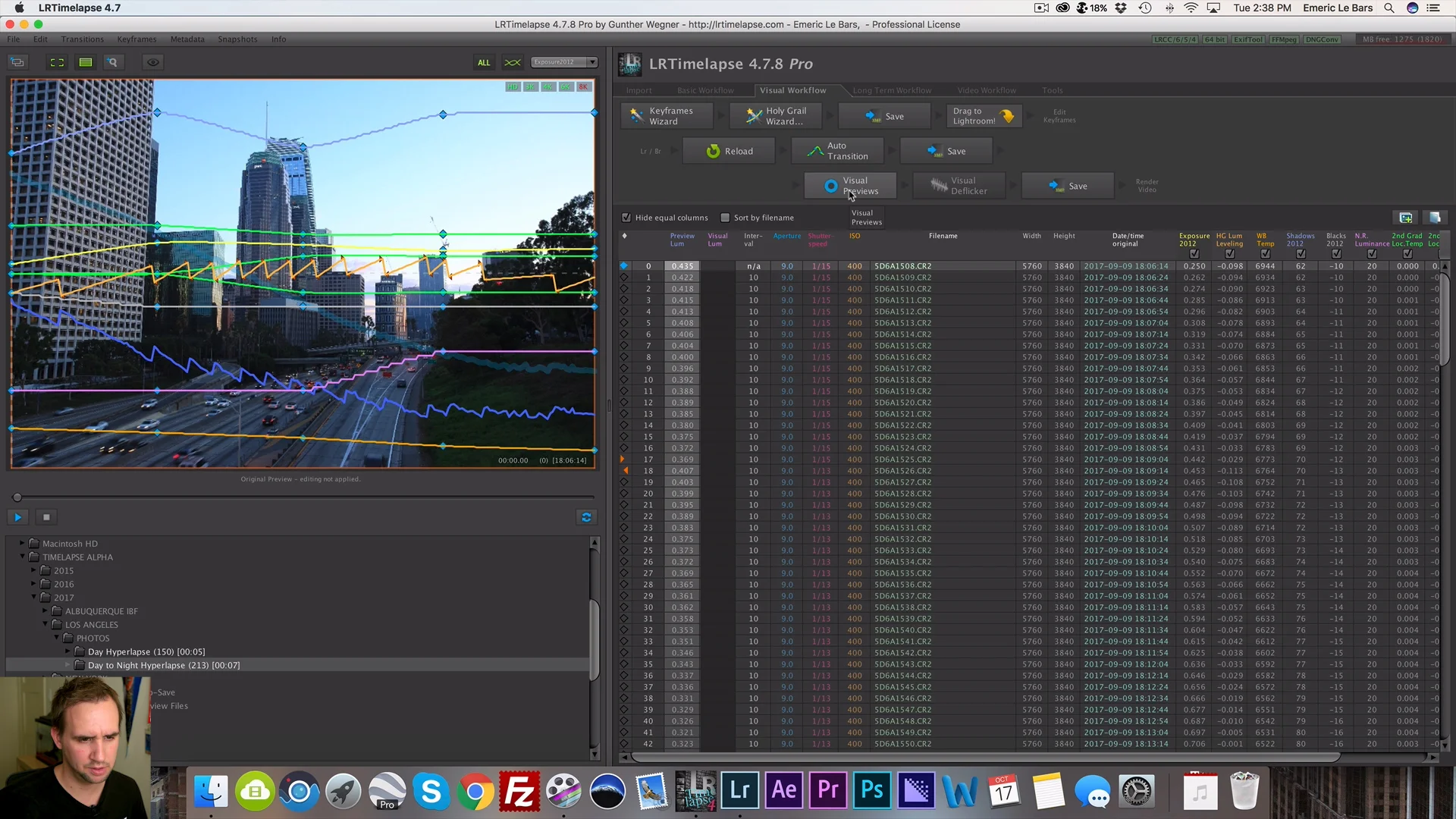Click the ALL curves button
1456x819 pixels.
point(484,62)
